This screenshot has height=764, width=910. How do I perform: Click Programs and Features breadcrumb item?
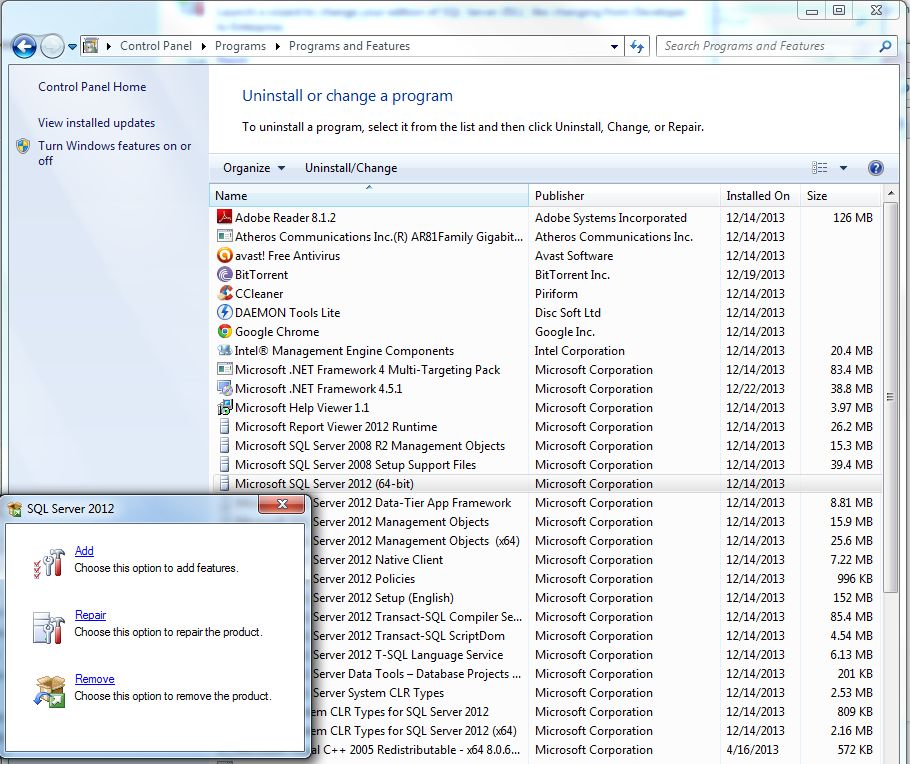point(349,46)
